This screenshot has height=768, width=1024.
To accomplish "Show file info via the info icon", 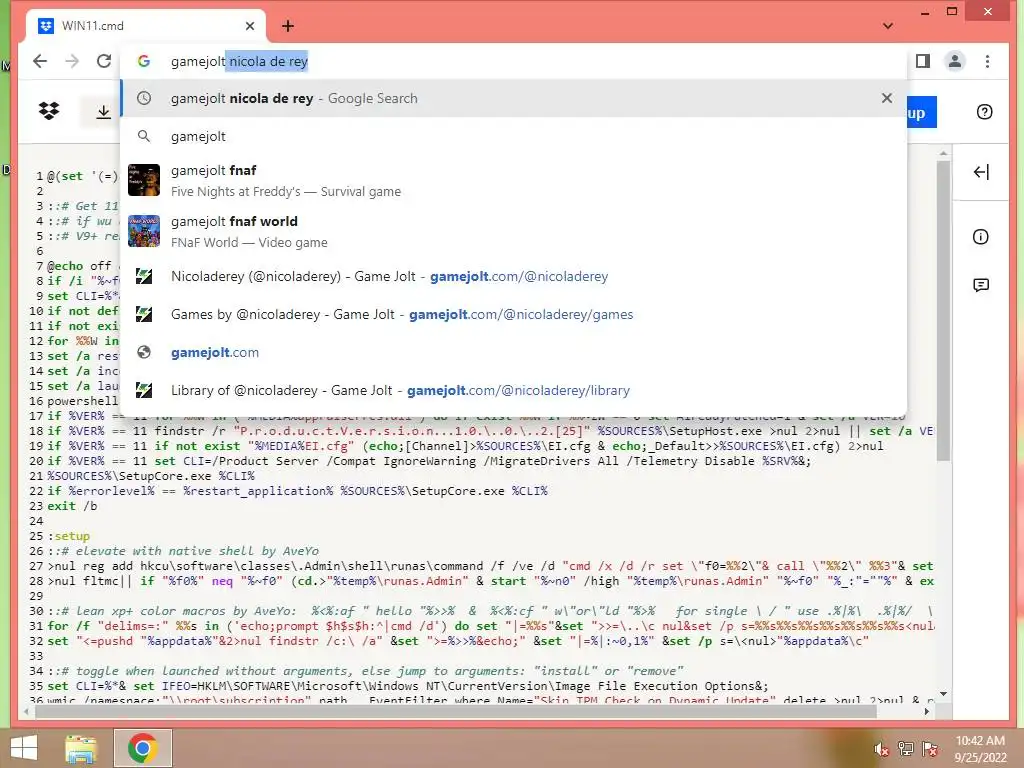I will point(980,236).
